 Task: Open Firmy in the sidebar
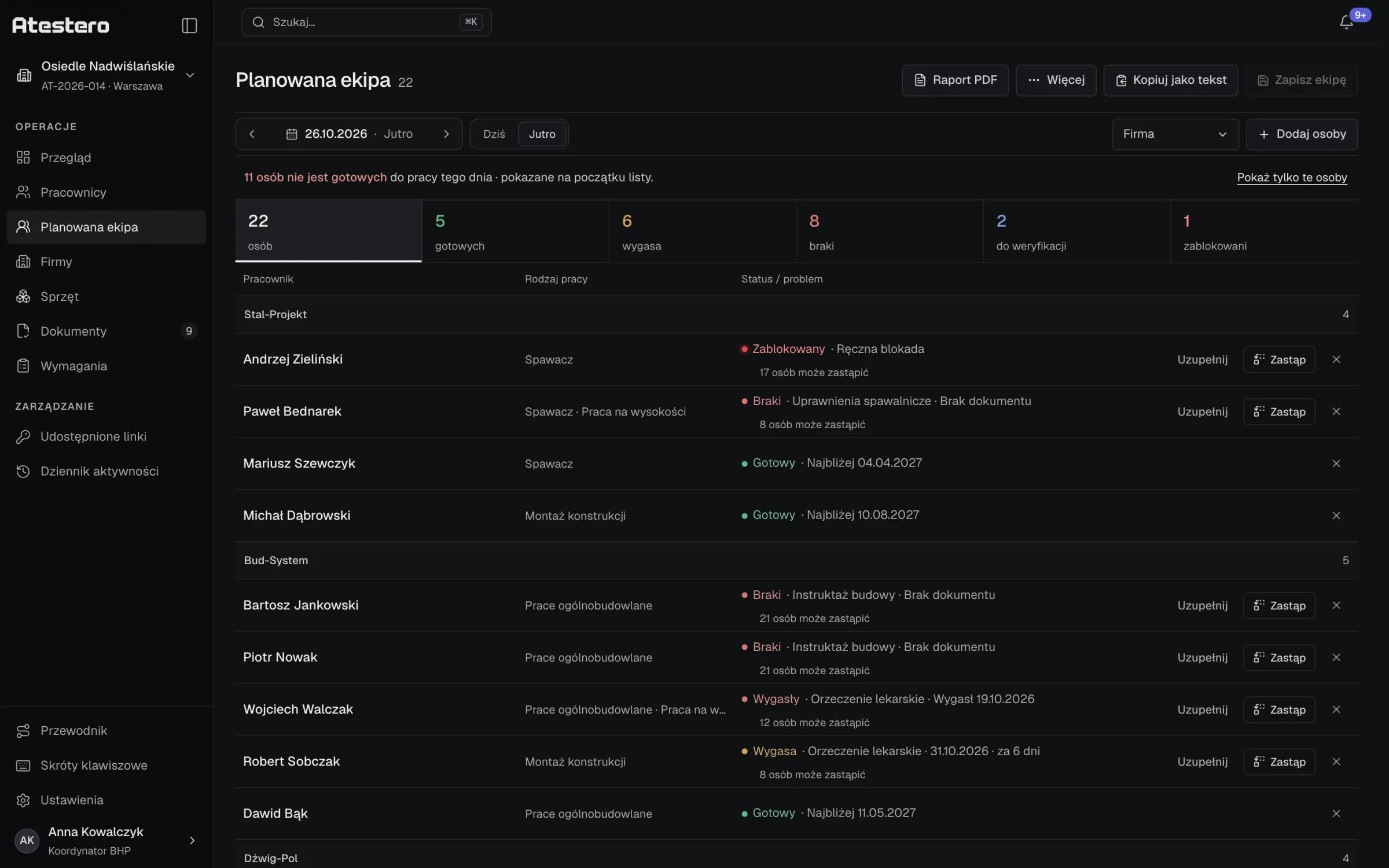click(106, 262)
